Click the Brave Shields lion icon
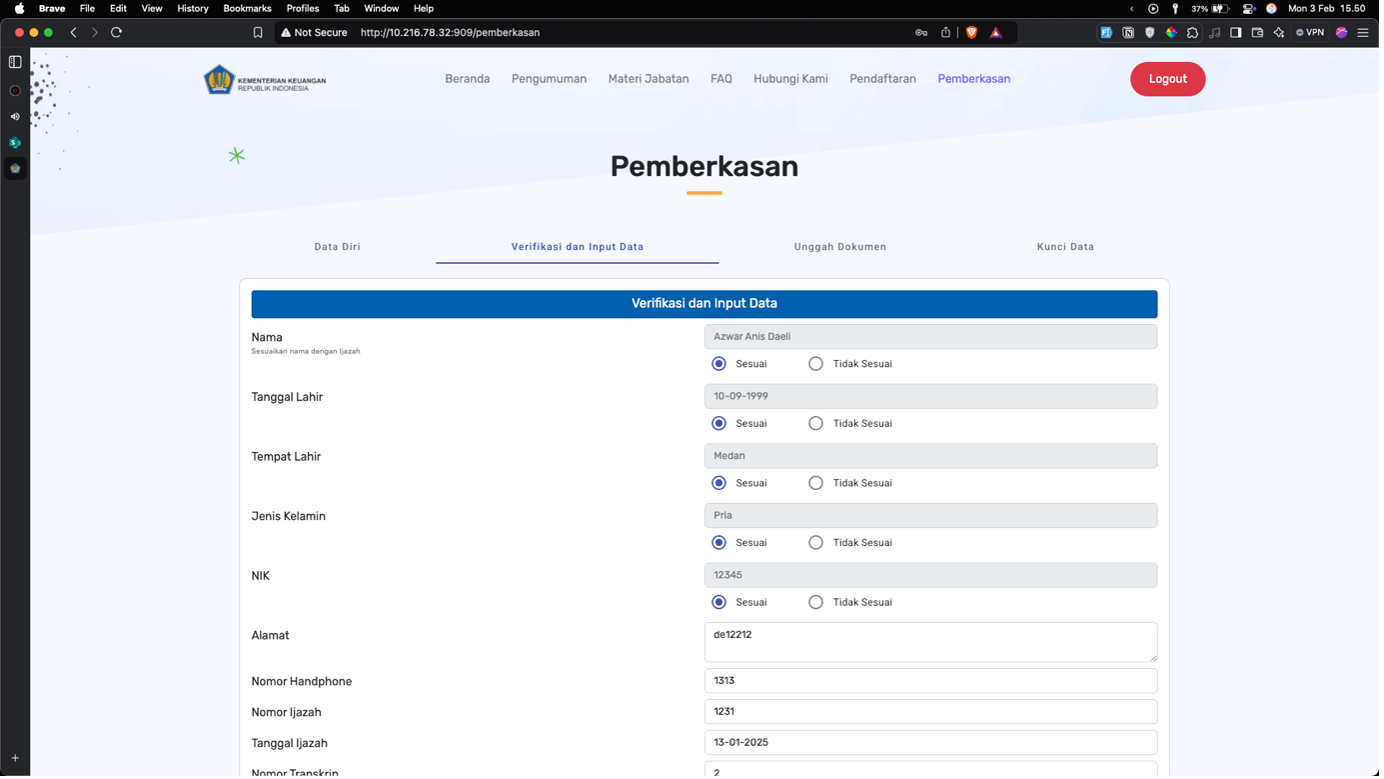This screenshot has width=1384, height=779. click(x=971, y=32)
